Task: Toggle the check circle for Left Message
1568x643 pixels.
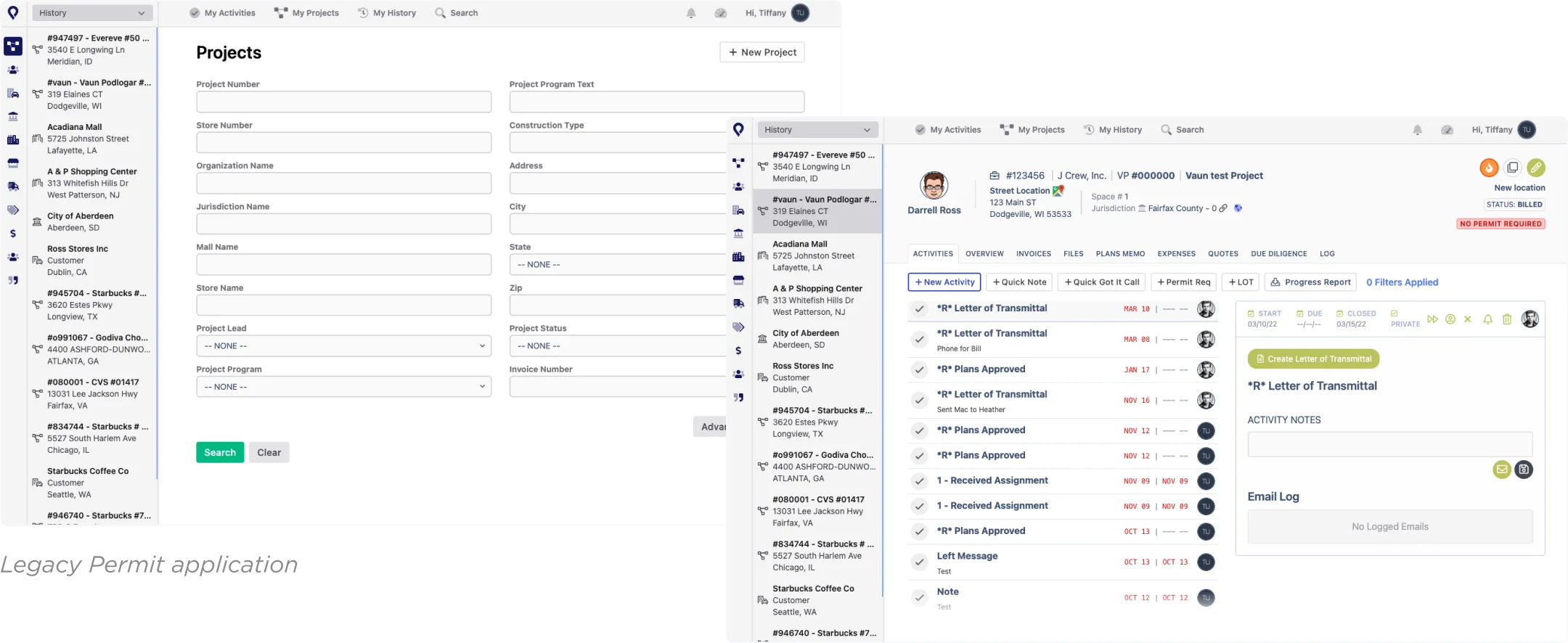Action: (920, 562)
